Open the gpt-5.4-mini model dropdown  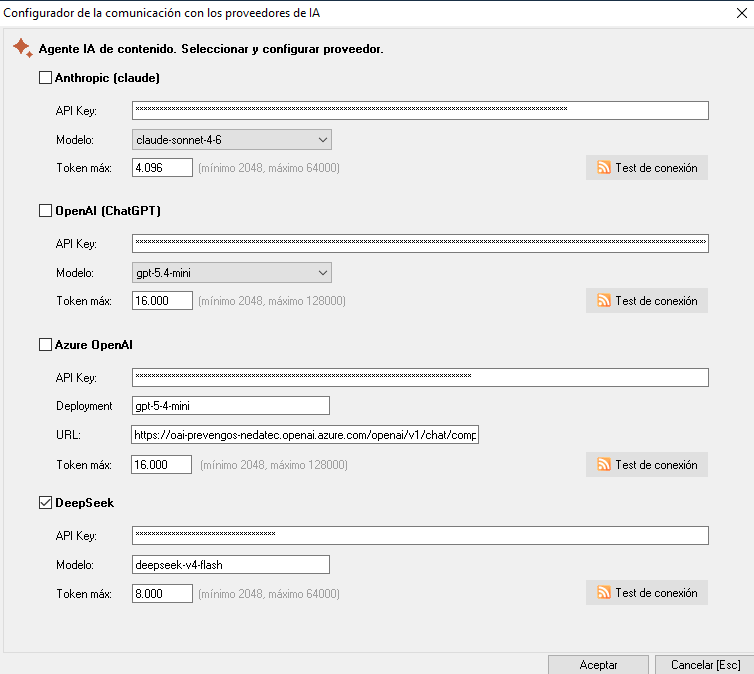tap(232, 273)
